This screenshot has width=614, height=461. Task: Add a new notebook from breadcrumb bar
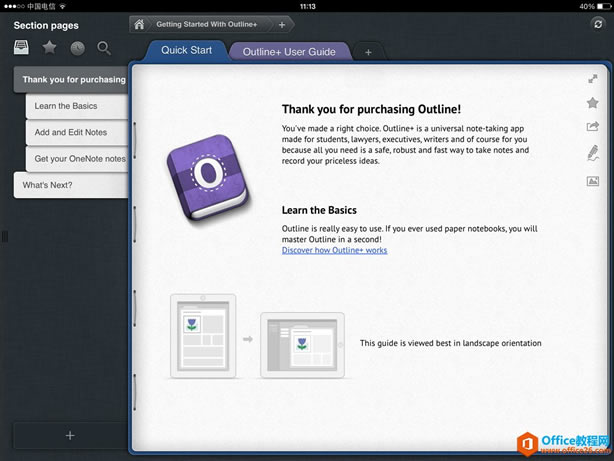tap(281, 24)
